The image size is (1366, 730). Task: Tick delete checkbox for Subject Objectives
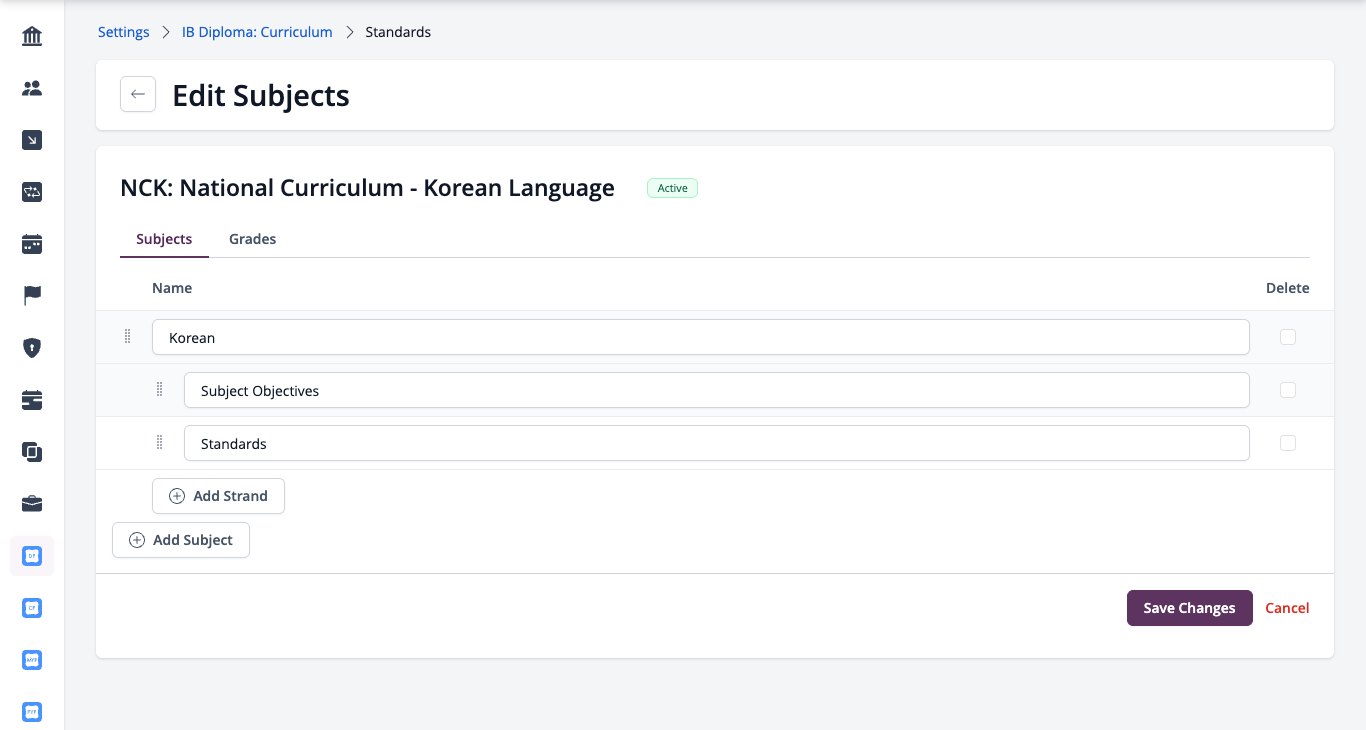(x=1288, y=390)
